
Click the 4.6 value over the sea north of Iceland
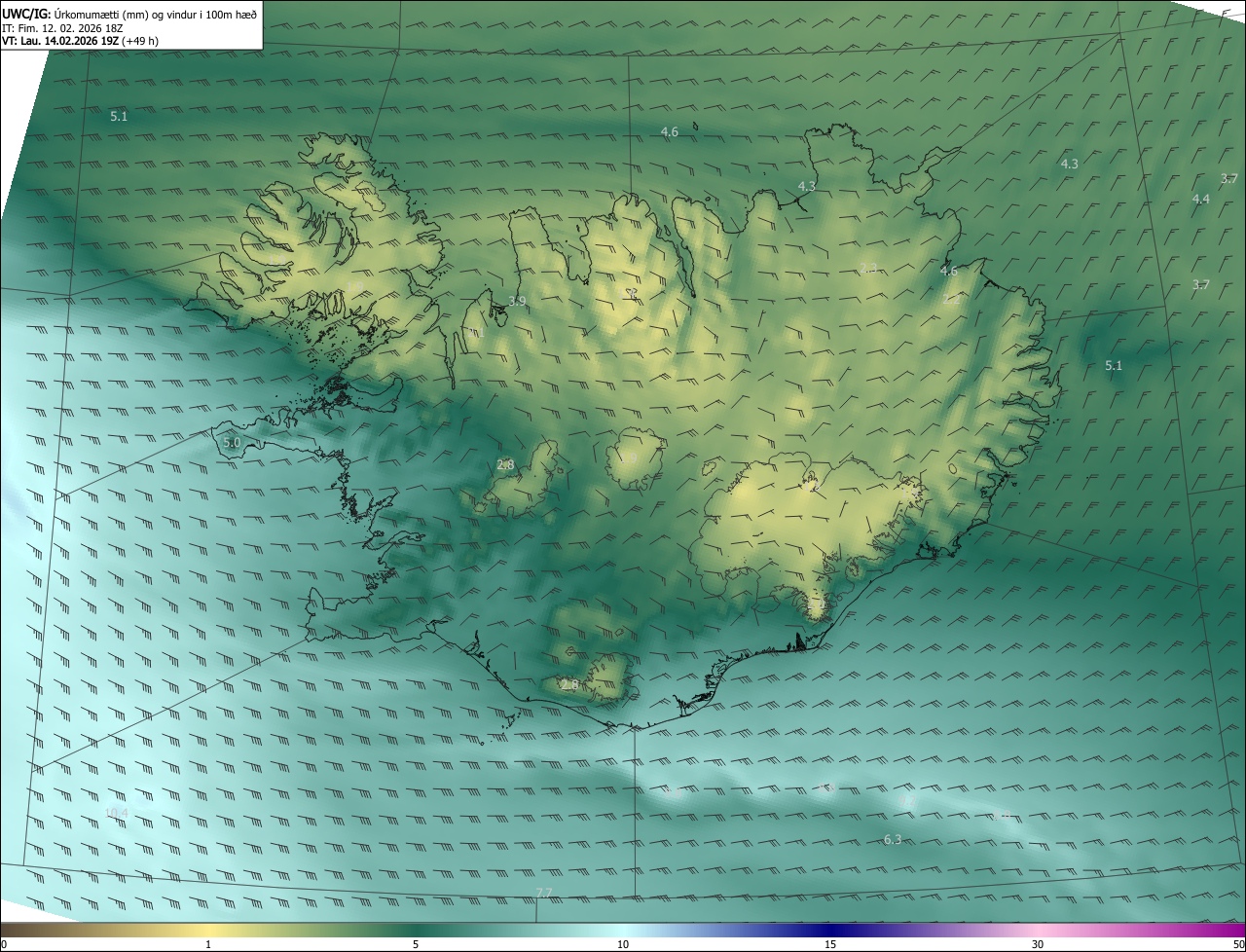(669, 131)
